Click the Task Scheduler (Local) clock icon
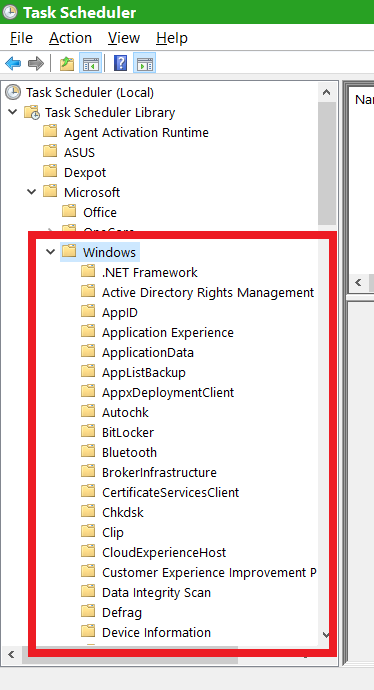 [x=13, y=92]
